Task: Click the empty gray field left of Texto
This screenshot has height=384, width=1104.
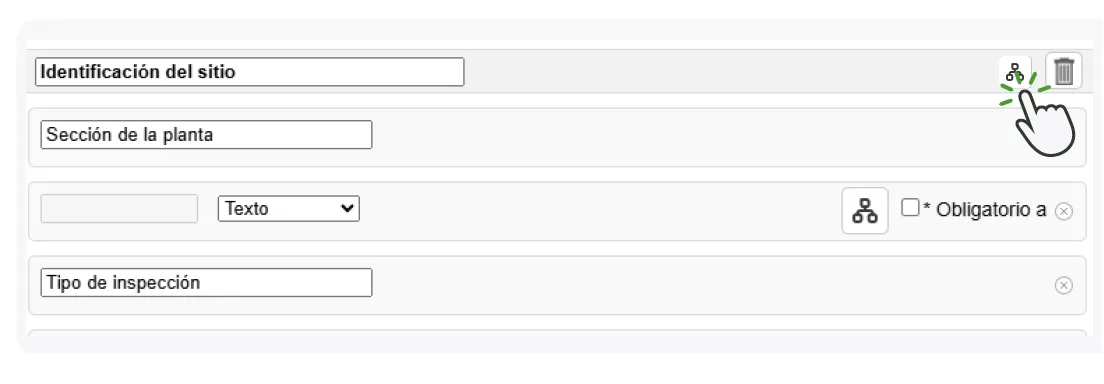Action: 119,209
